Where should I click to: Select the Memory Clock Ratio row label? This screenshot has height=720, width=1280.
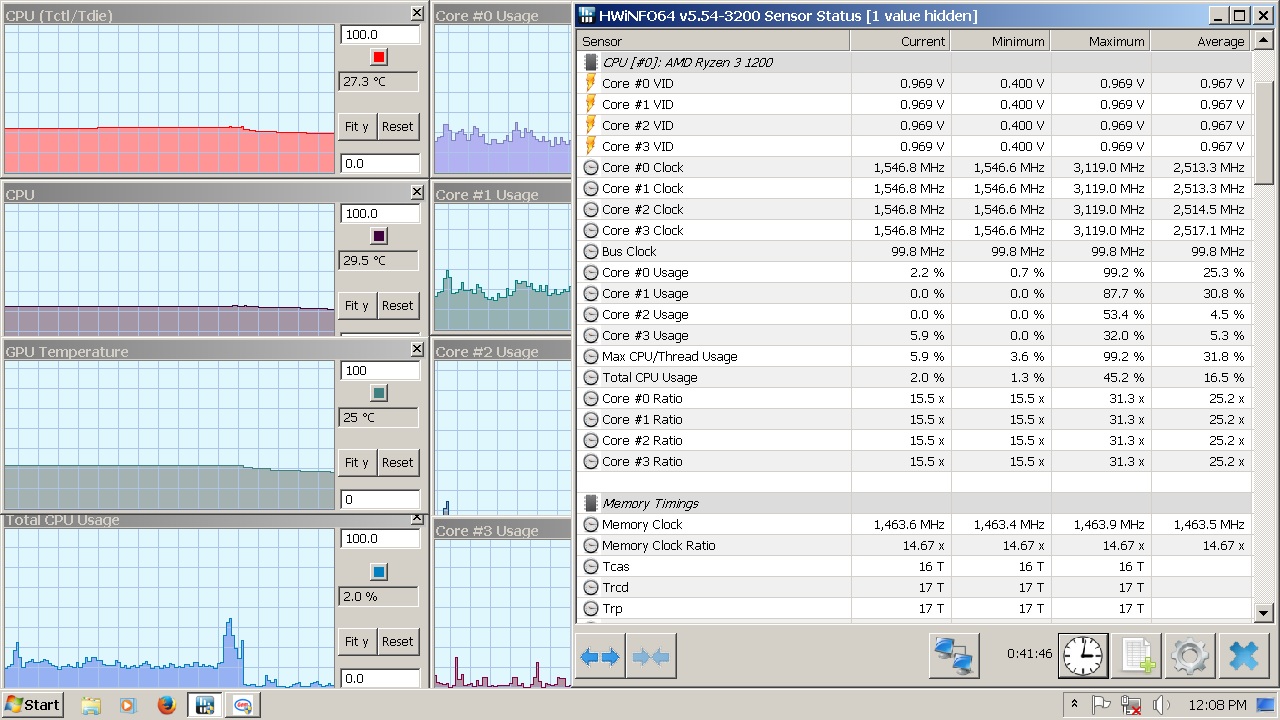pyautogui.click(x=659, y=545)
